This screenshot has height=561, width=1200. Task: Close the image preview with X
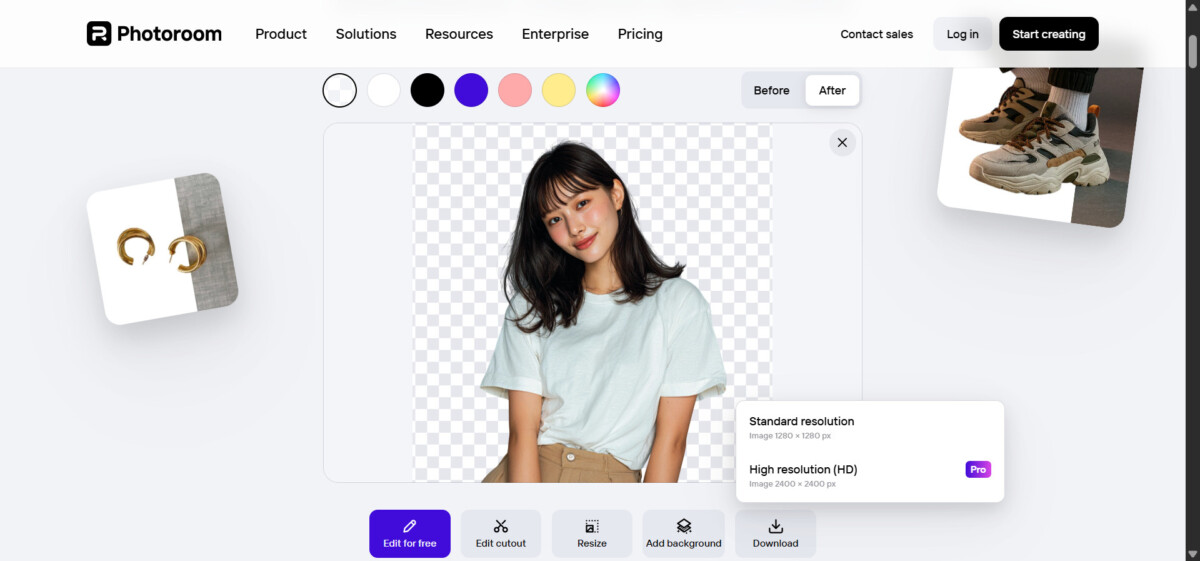842,143
